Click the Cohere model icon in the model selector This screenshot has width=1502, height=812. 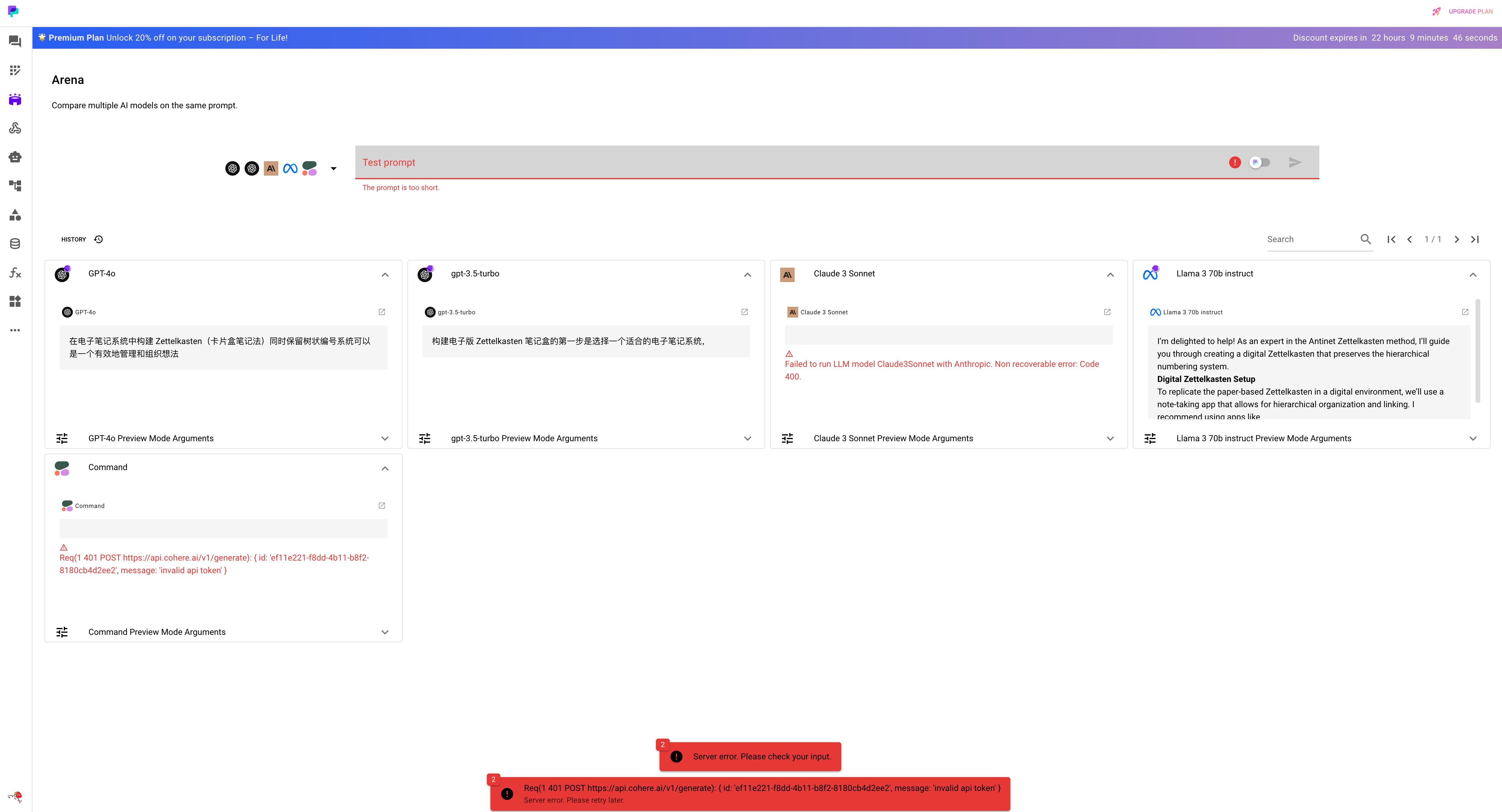[310, 168]
